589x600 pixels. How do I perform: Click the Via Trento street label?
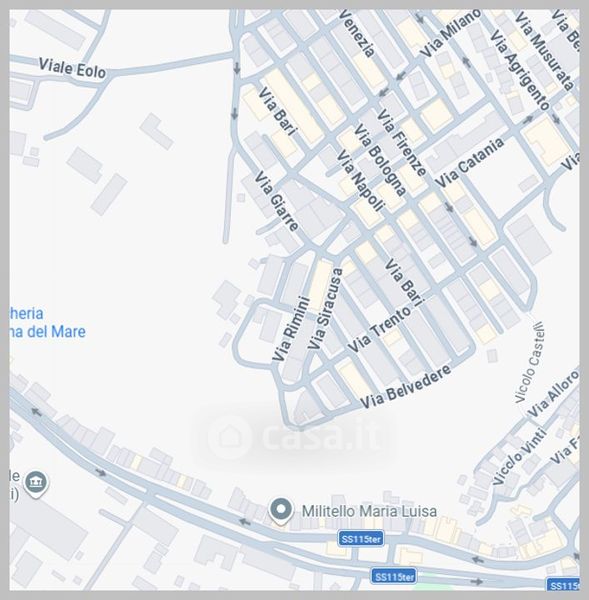click(379, 330)
